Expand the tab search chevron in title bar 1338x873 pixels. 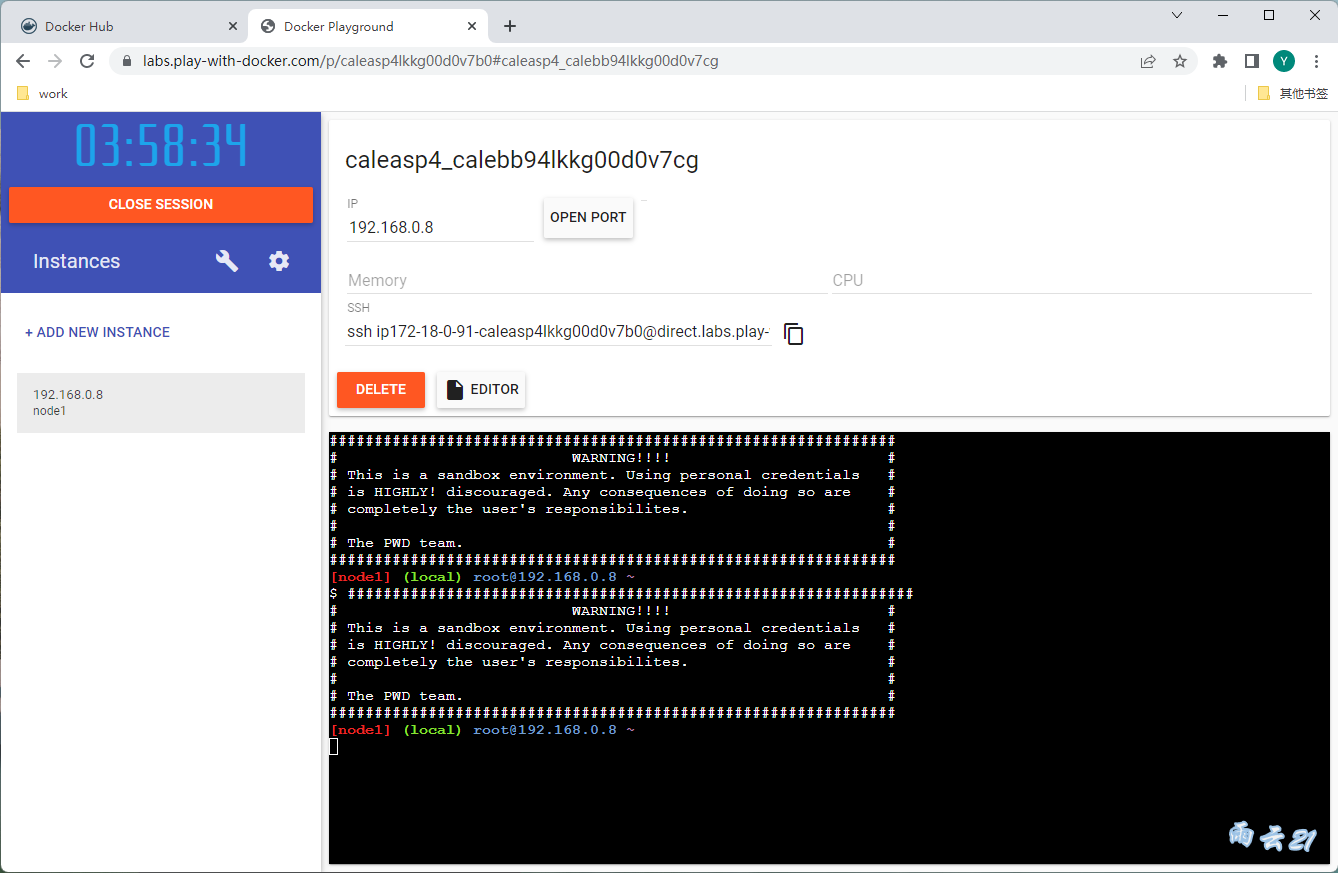coord(1177,15)
